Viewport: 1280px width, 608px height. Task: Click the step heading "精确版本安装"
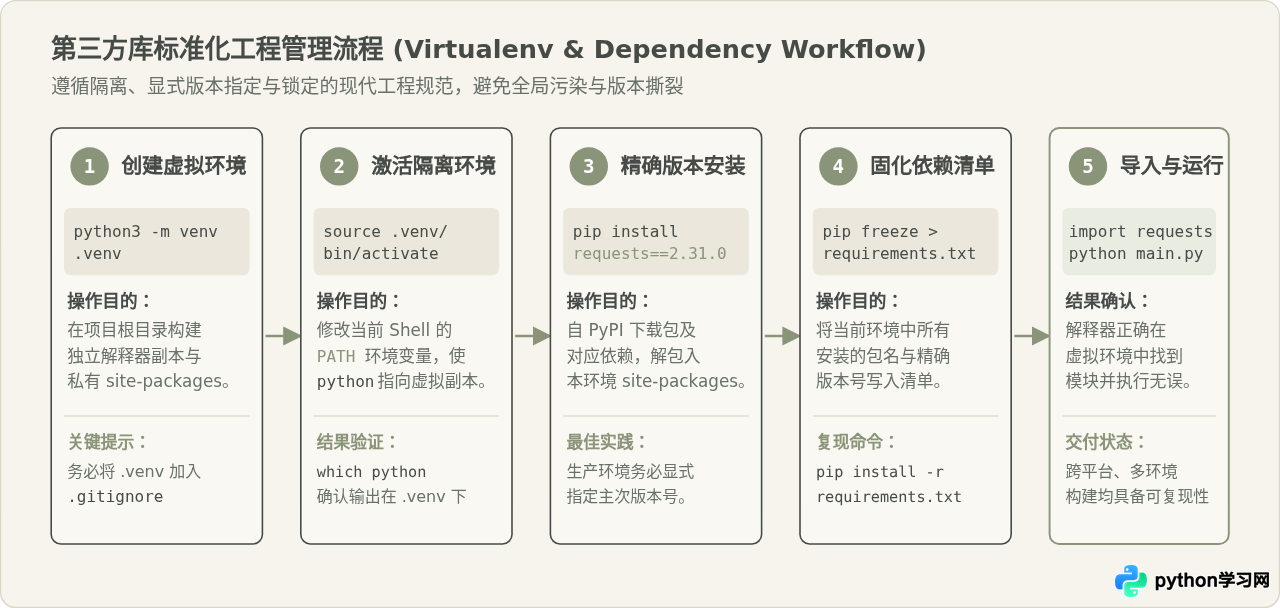click(683, 166)
